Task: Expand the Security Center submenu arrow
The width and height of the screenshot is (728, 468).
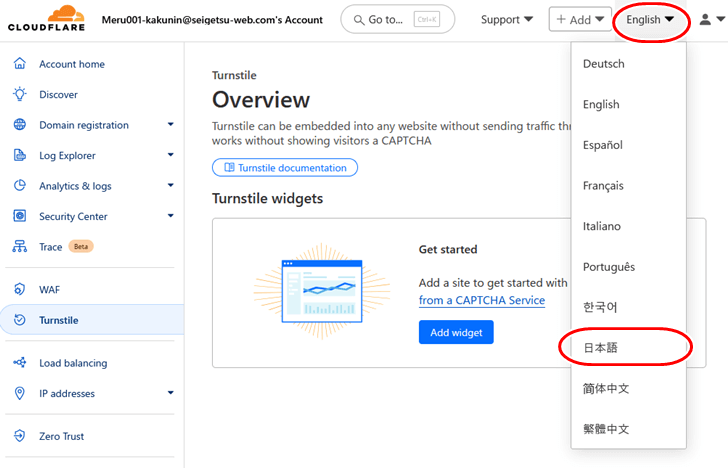Action: pyautogui.click(x=170, y=215)
